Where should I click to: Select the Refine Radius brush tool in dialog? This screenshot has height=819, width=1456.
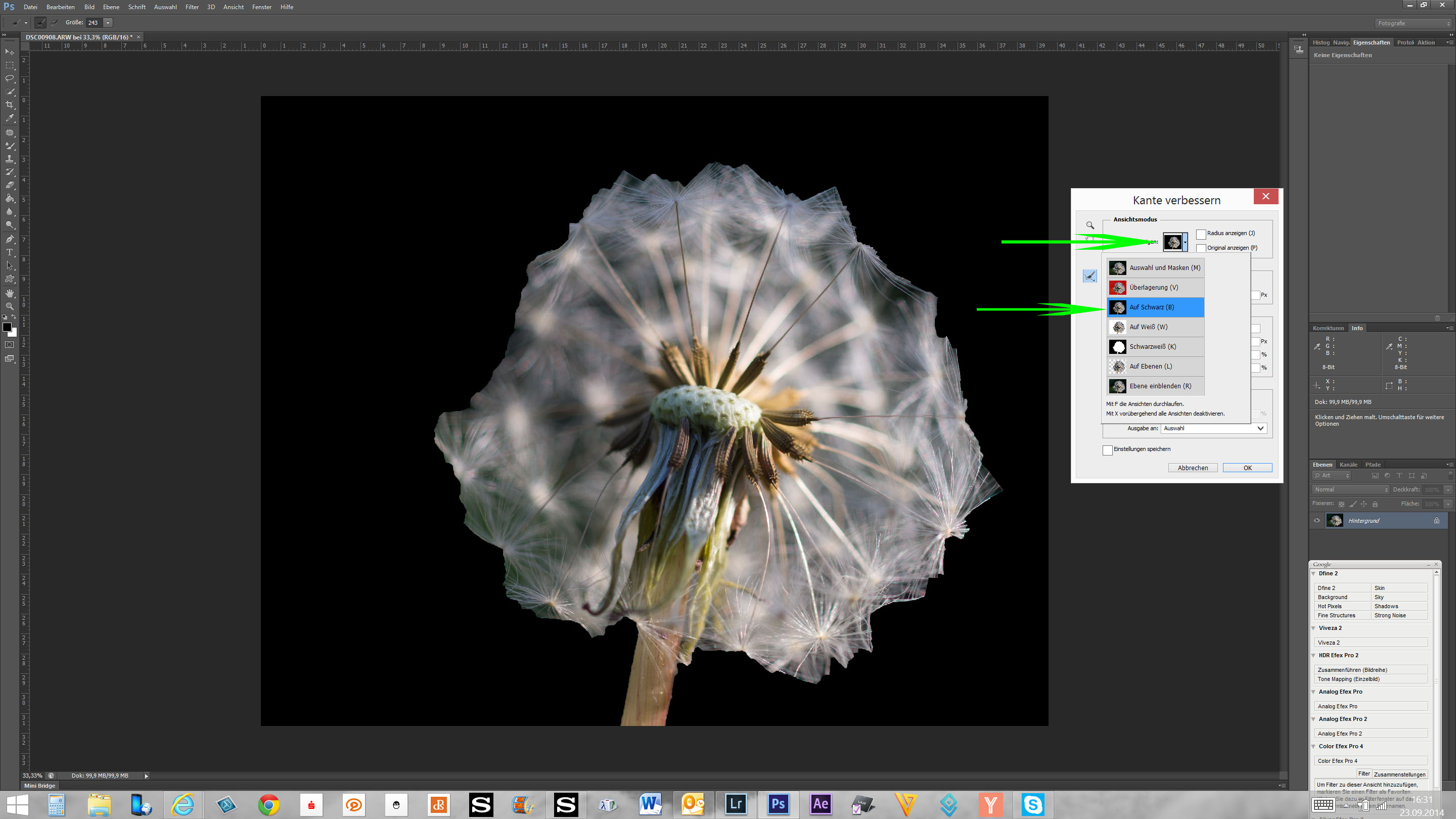(1090, 276)
